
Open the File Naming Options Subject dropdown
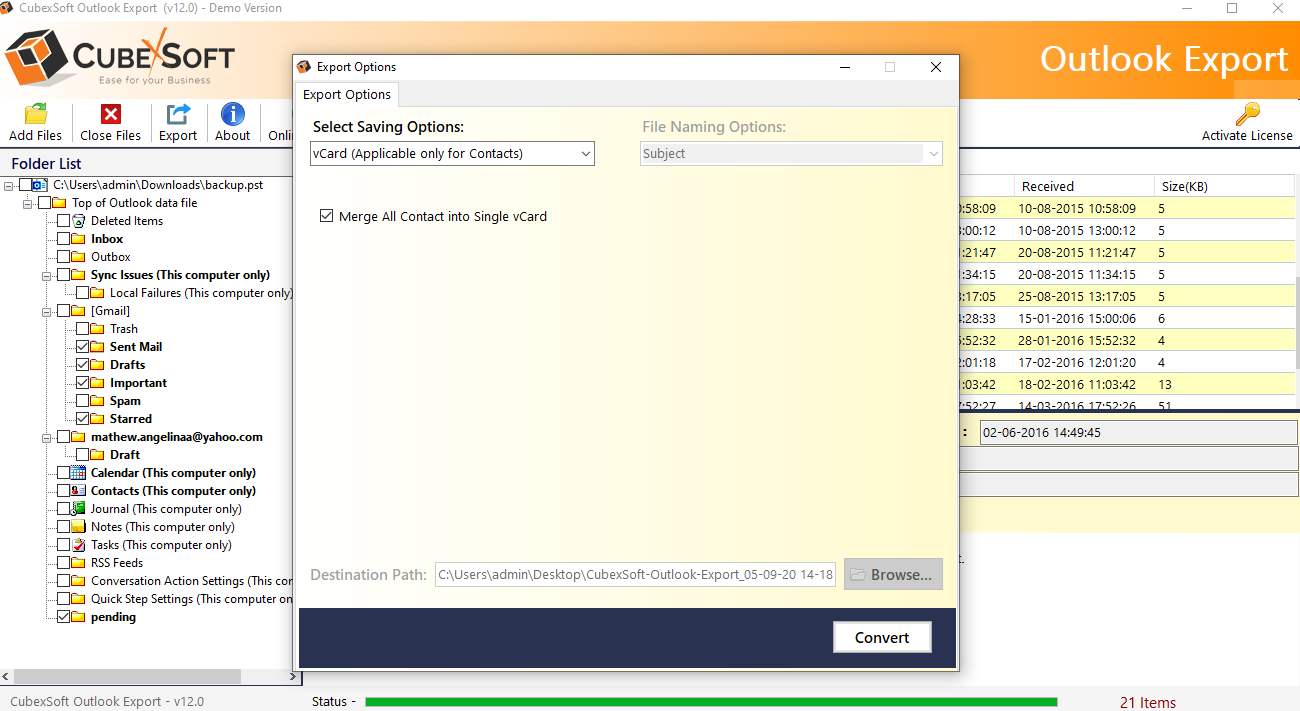[x=791, y=153]
